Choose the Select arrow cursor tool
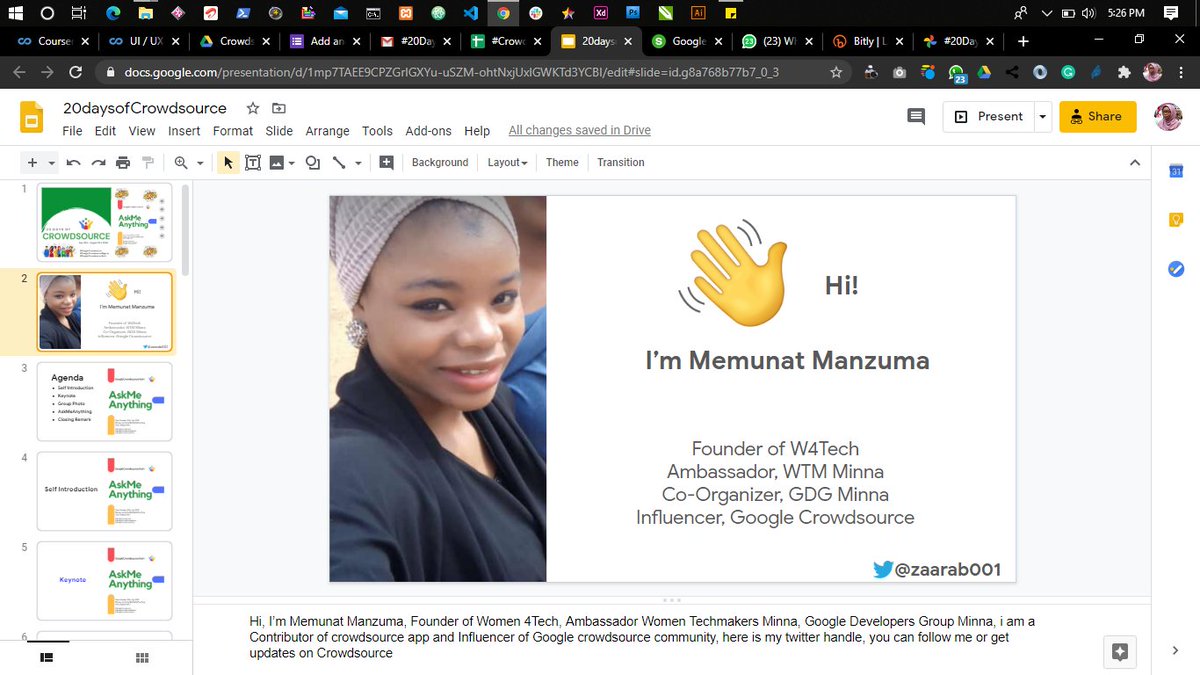Screen dimensions: 1200x675 228,162
